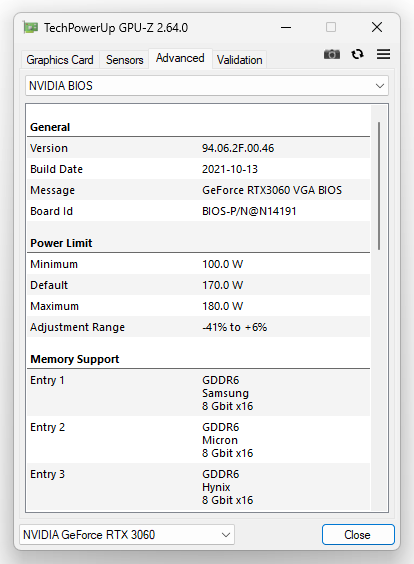The width and height of the screenshot is (414, 564).
Task: Open the Sensors tab
Action: click(x=124, y=60)
